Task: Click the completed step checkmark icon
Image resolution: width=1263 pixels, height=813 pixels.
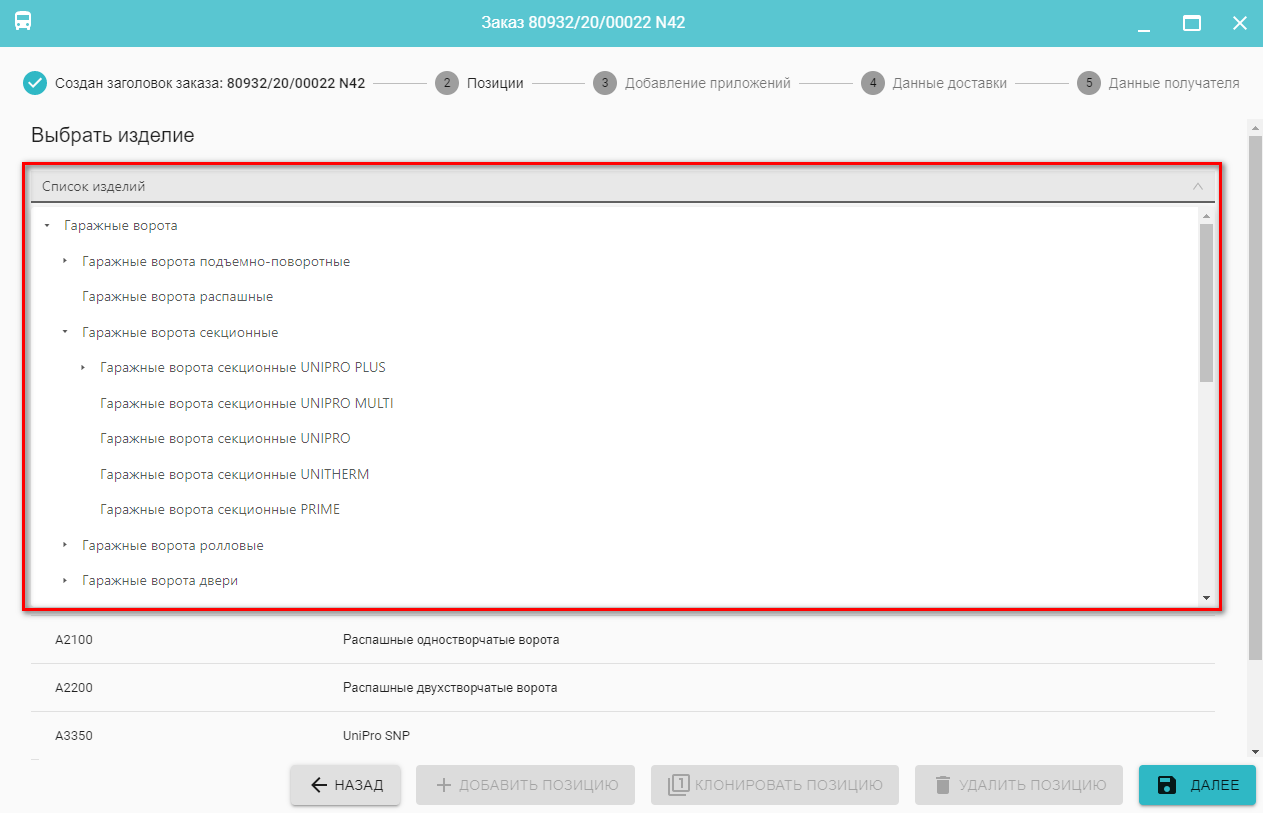Action: pyautogui.click(x=35, y=83)
